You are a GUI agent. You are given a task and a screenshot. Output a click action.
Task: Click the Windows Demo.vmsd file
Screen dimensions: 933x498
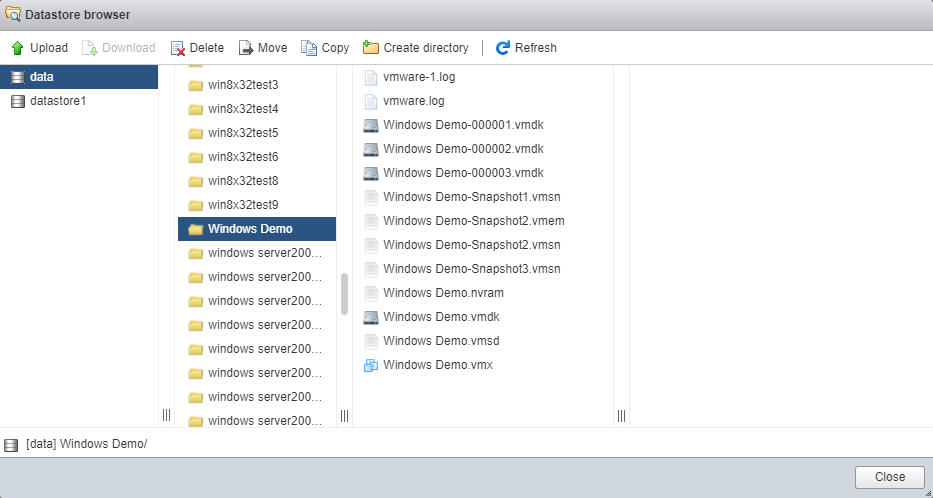441,341
